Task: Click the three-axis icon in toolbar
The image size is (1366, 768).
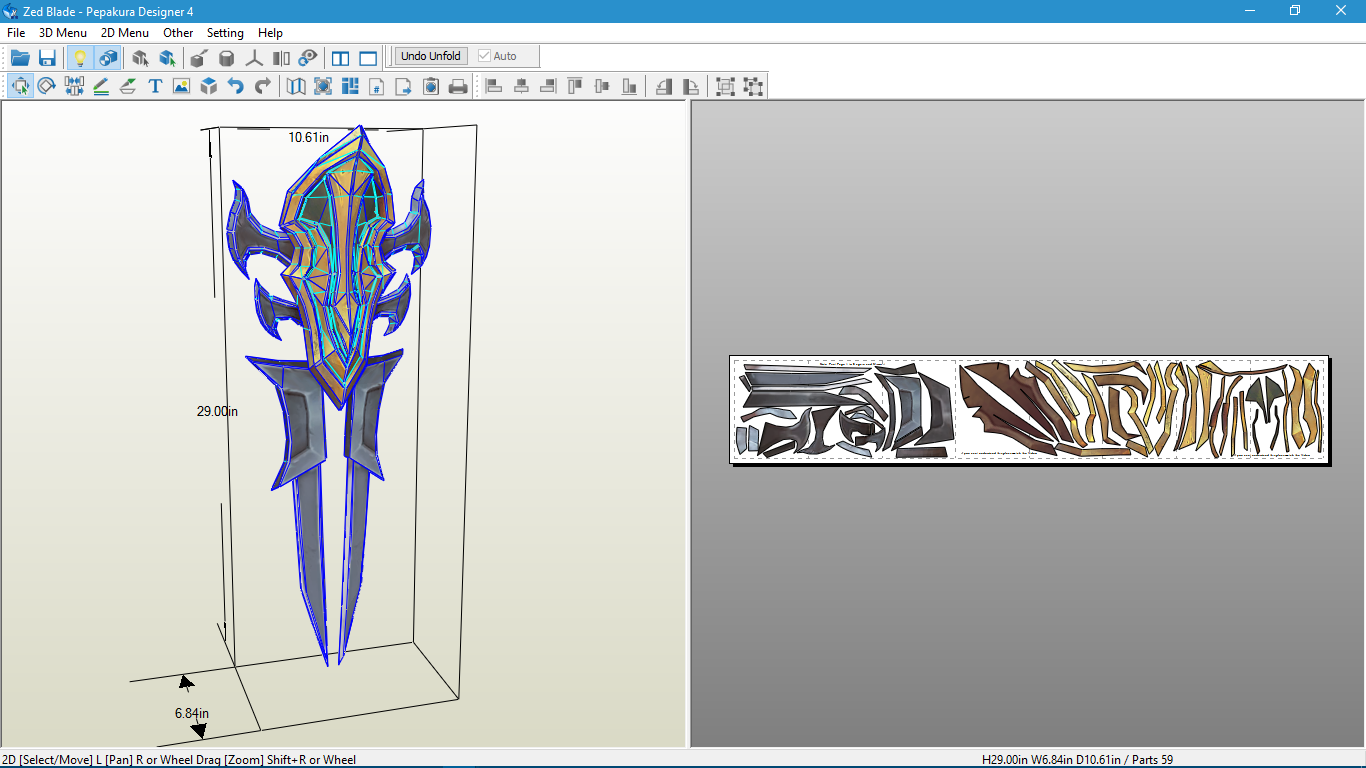Action: point(254,58)
